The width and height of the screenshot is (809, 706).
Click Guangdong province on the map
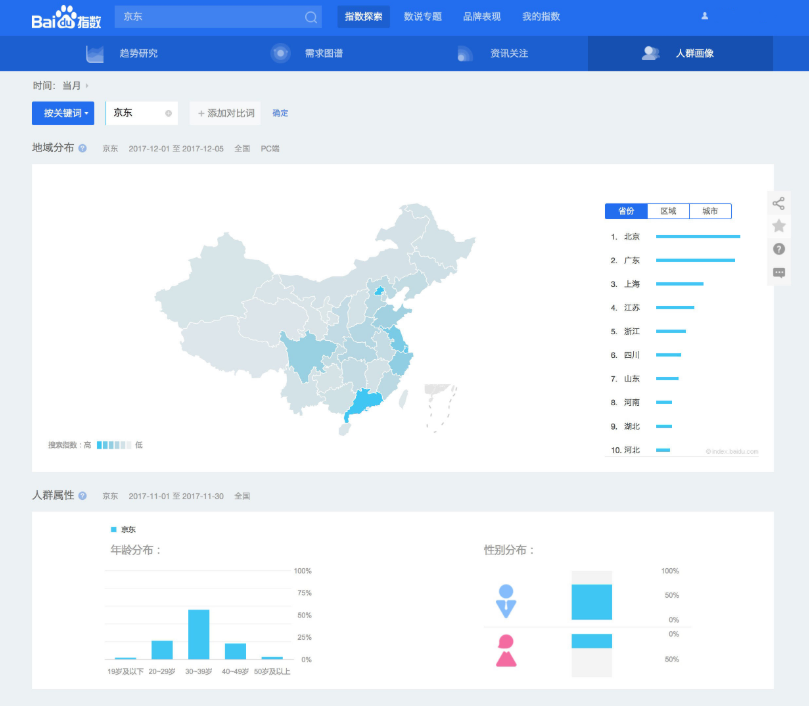click(x=366, y=402)
